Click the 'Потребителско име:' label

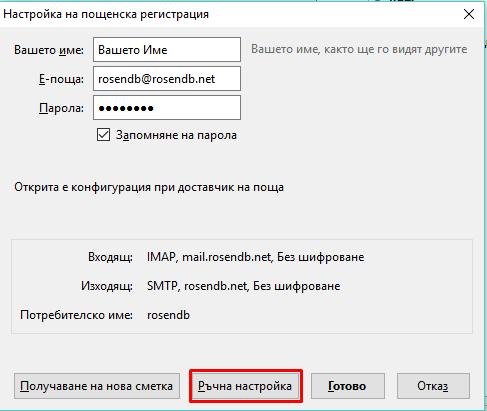pos(76,315)
